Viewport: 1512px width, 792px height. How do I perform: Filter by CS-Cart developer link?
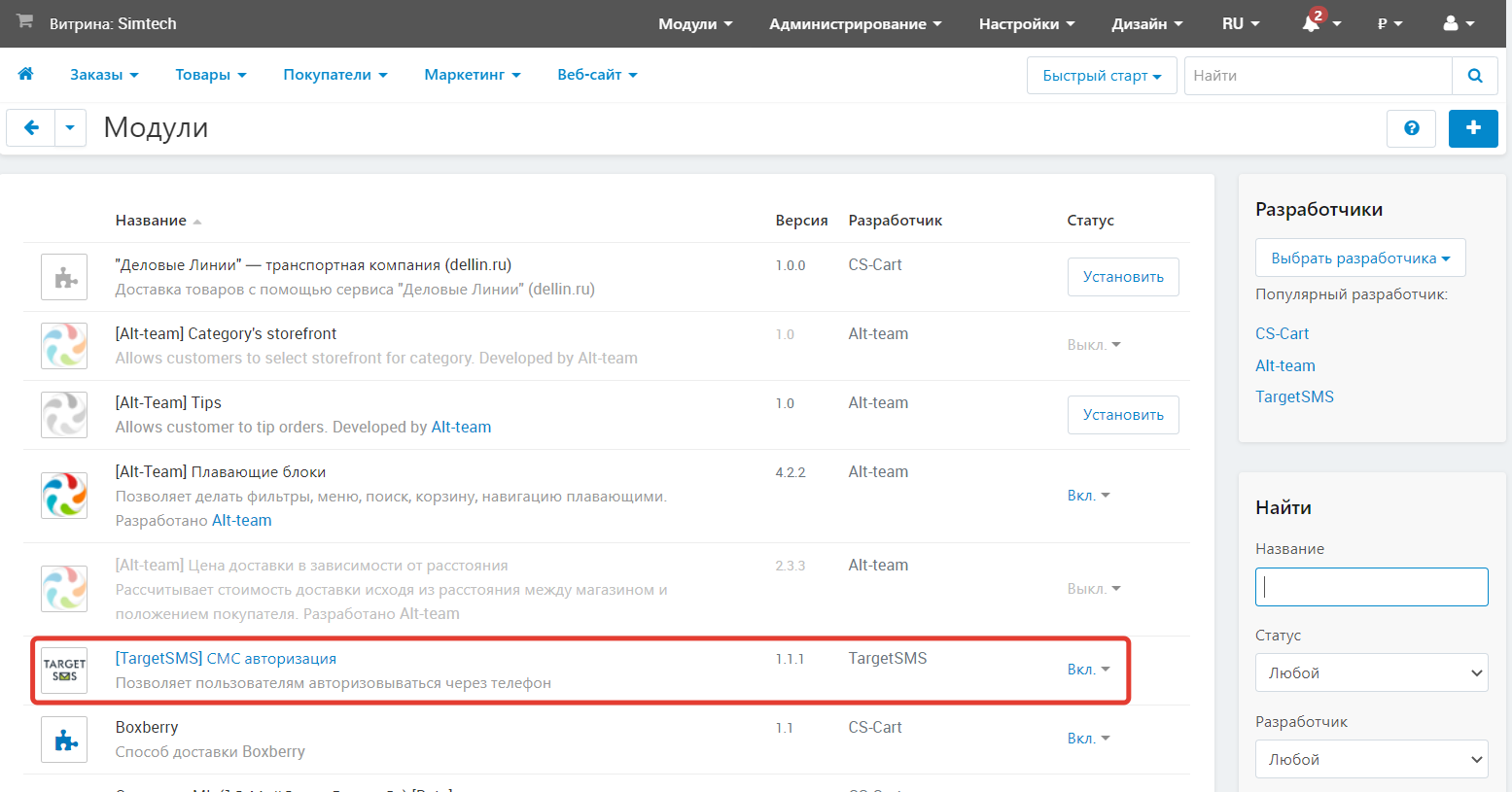[1282, 333]
